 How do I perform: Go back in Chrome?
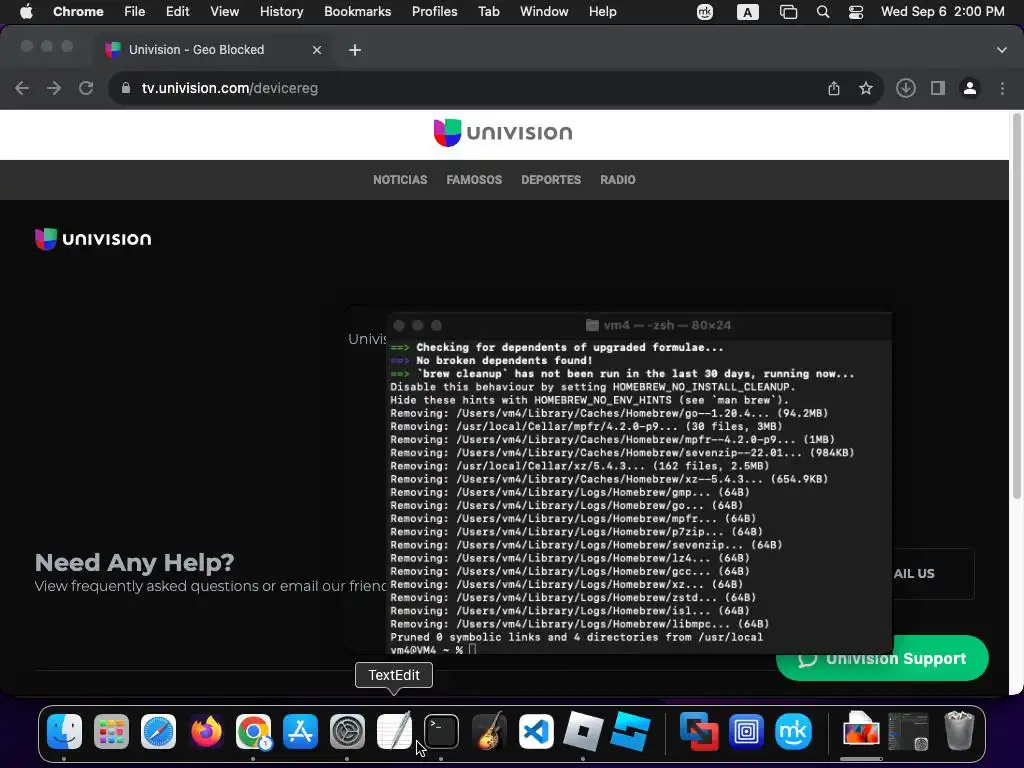click(x=22, y=88)
